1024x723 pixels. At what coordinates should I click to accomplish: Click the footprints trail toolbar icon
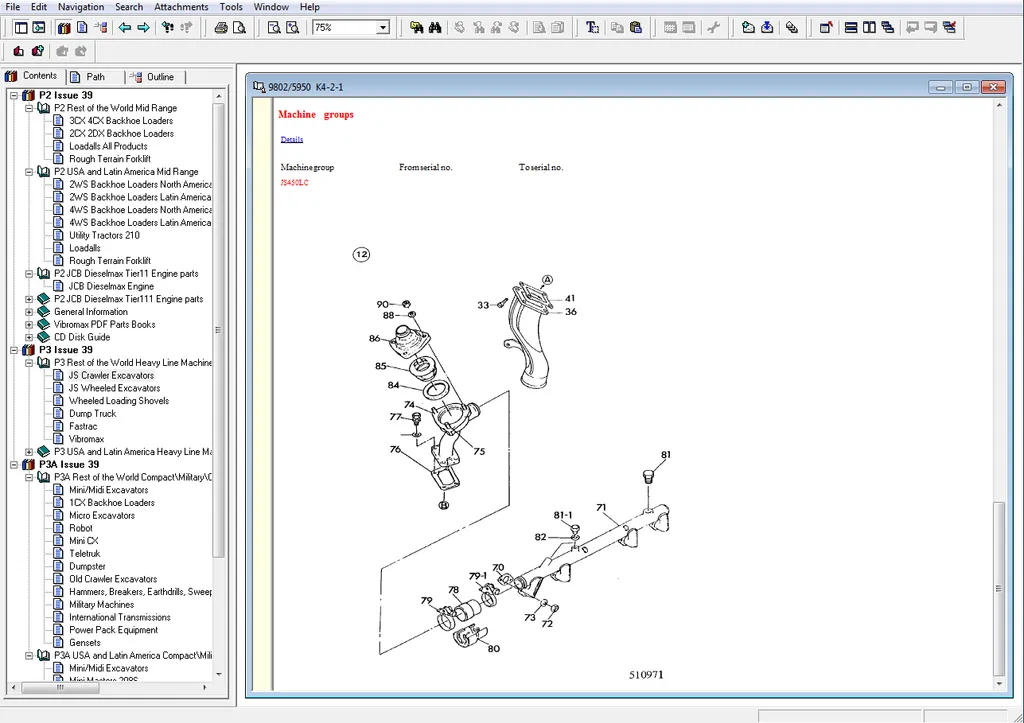[x=168, y=27]
